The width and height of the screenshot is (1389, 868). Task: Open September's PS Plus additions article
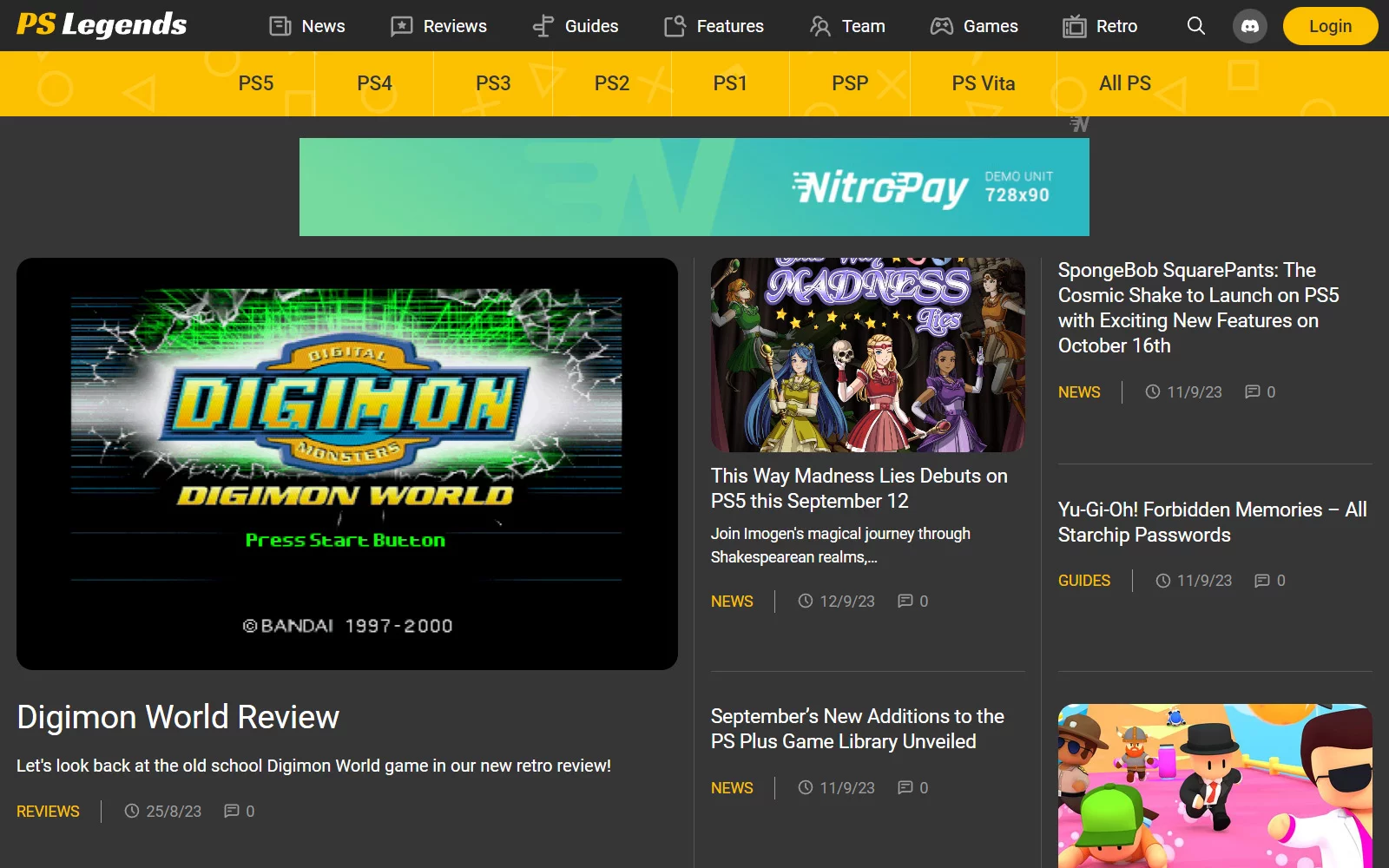tap(858, 728)
